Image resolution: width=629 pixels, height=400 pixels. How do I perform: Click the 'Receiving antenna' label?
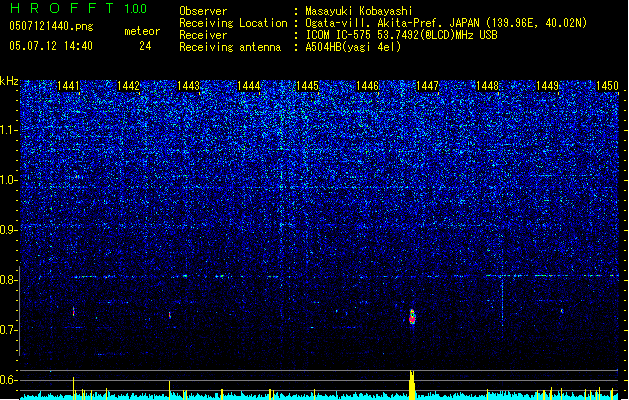[230, 47]
